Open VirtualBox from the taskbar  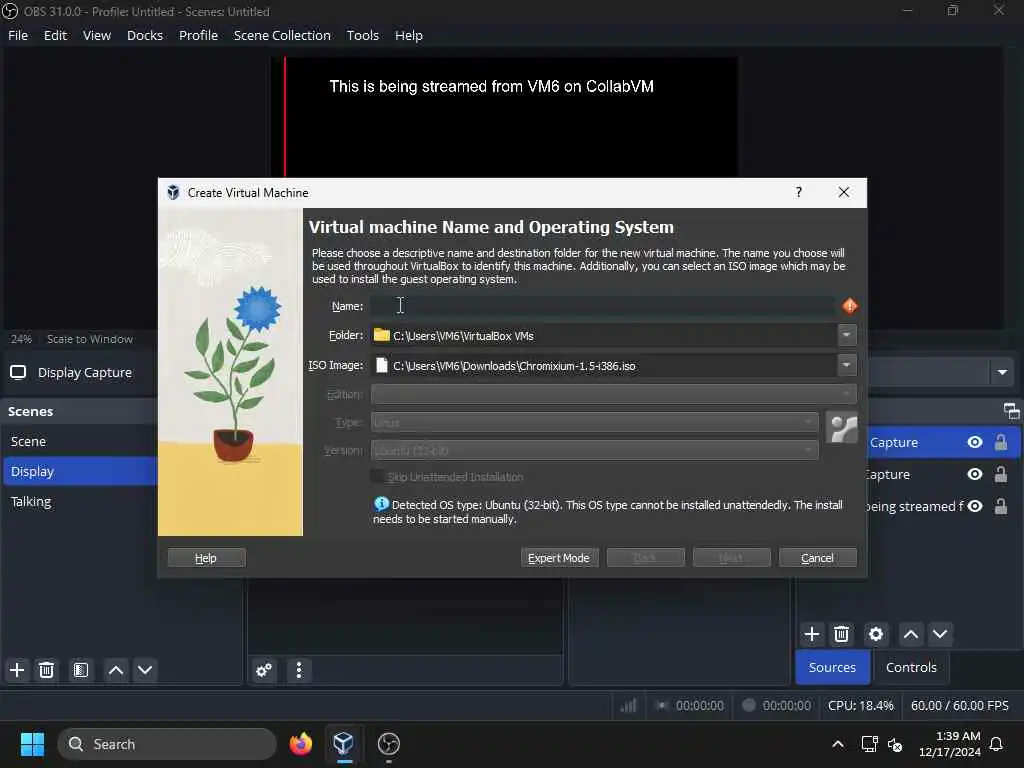344,744
